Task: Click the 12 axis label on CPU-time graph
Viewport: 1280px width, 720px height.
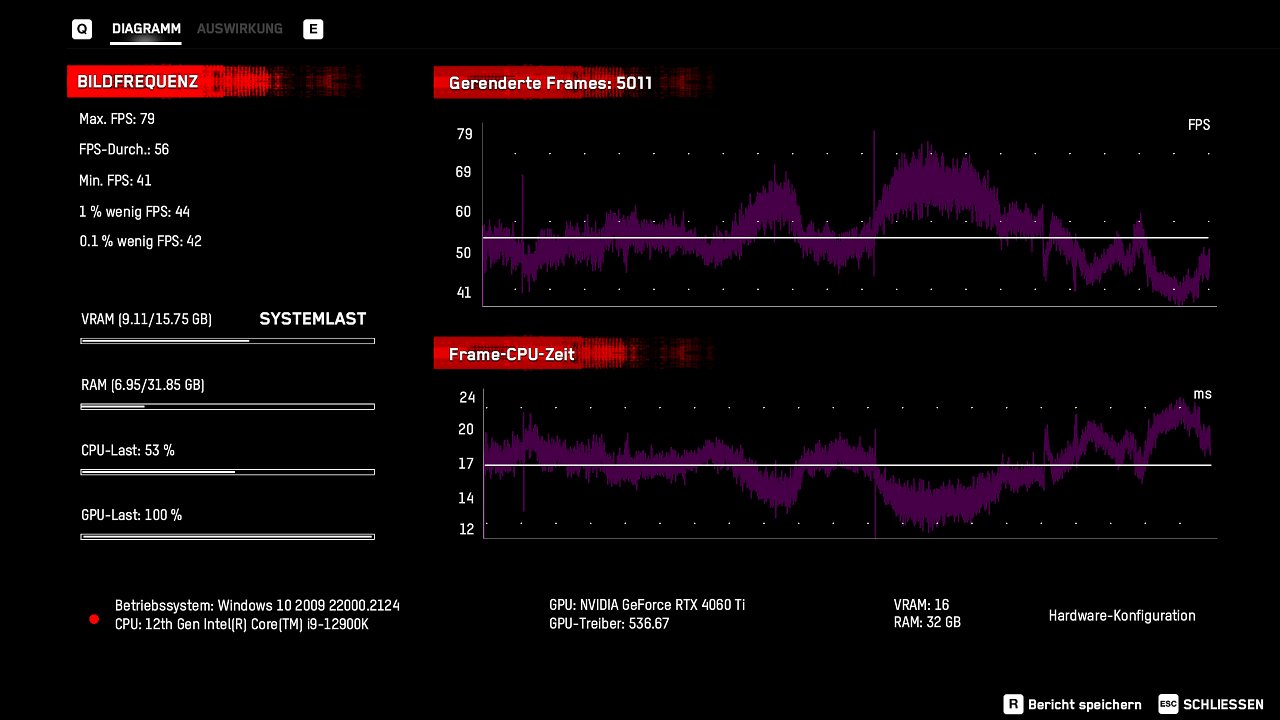Action: click(467, 530)
